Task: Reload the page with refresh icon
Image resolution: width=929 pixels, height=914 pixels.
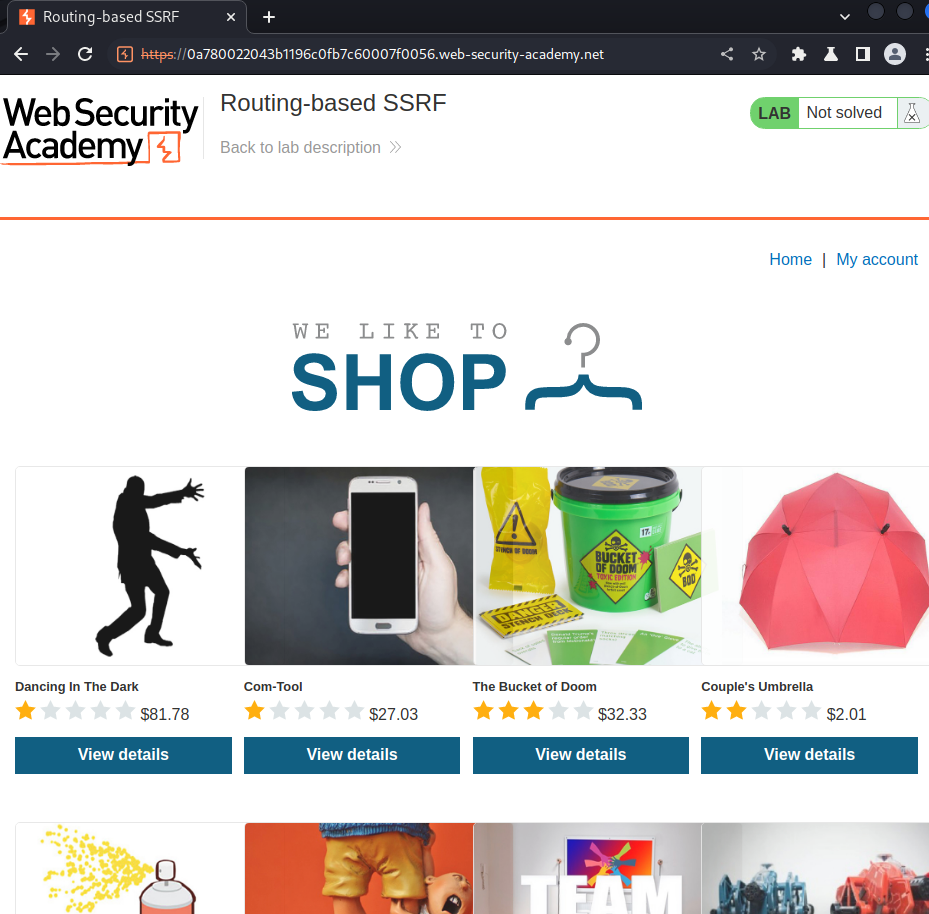Action: [85, 54]
